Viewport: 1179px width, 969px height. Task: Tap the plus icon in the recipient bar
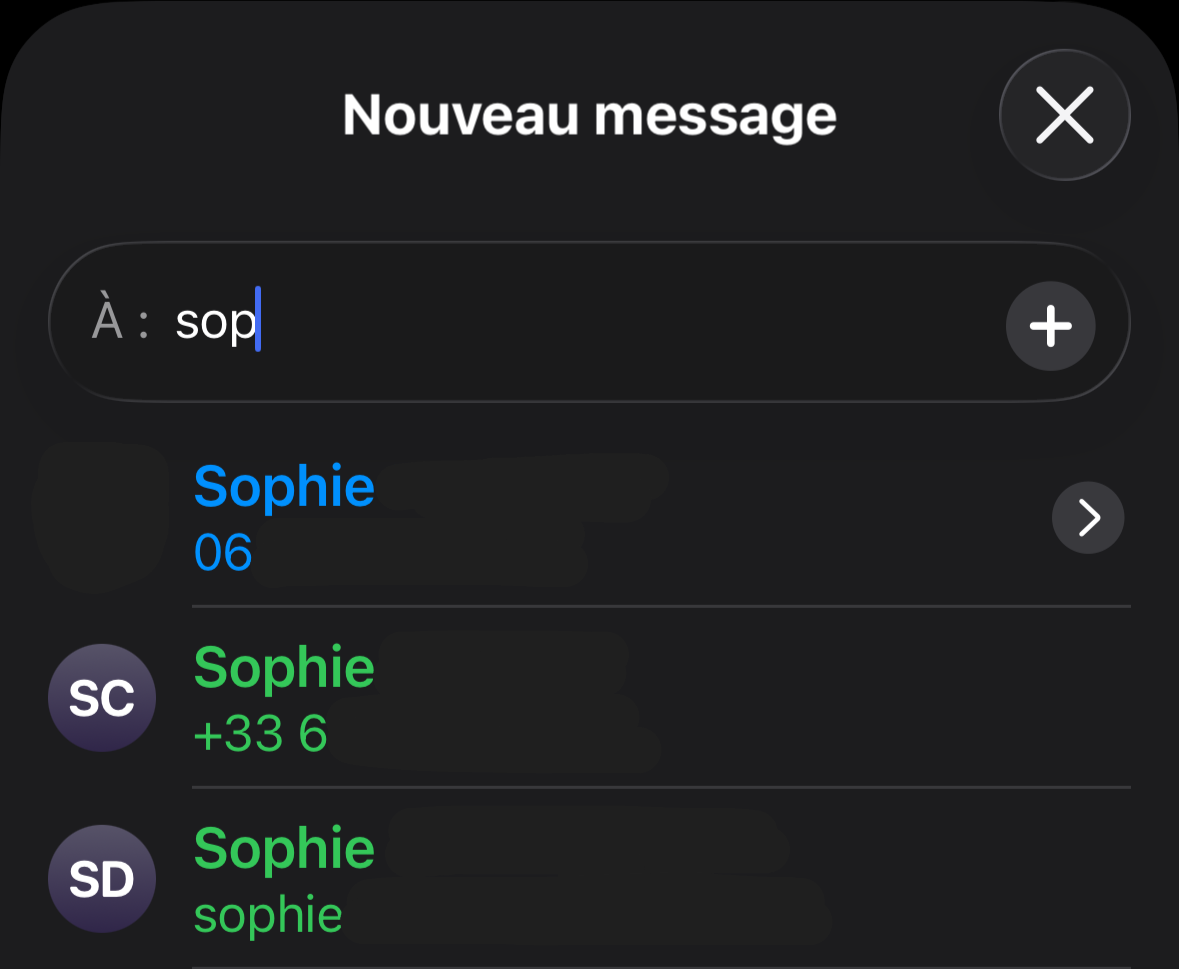coord(1051,326)
